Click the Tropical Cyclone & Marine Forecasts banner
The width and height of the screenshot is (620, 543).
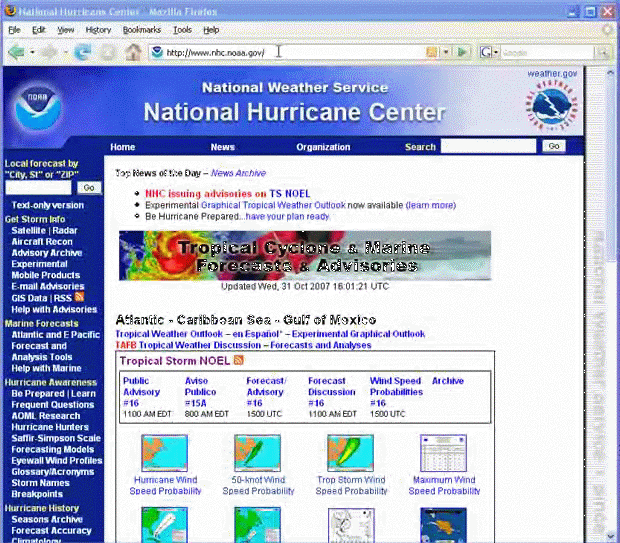(x=305, y=255)
